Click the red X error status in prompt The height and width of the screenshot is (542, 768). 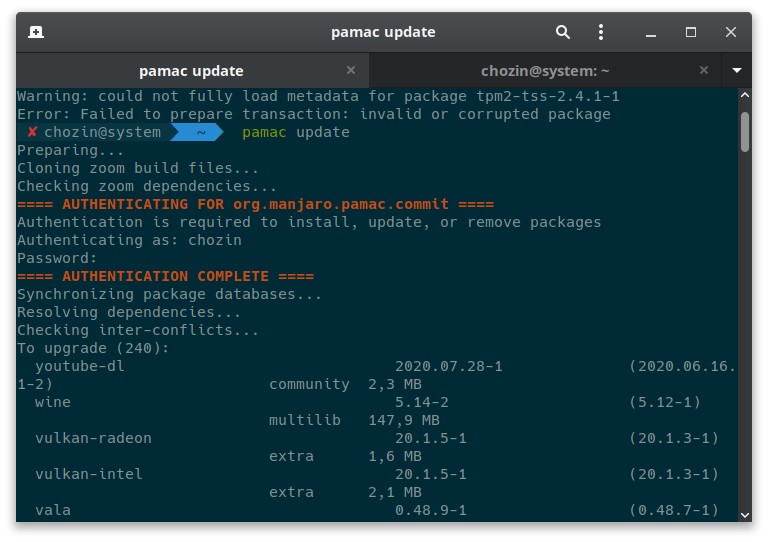pyautogui.click(x=32, y=132)
